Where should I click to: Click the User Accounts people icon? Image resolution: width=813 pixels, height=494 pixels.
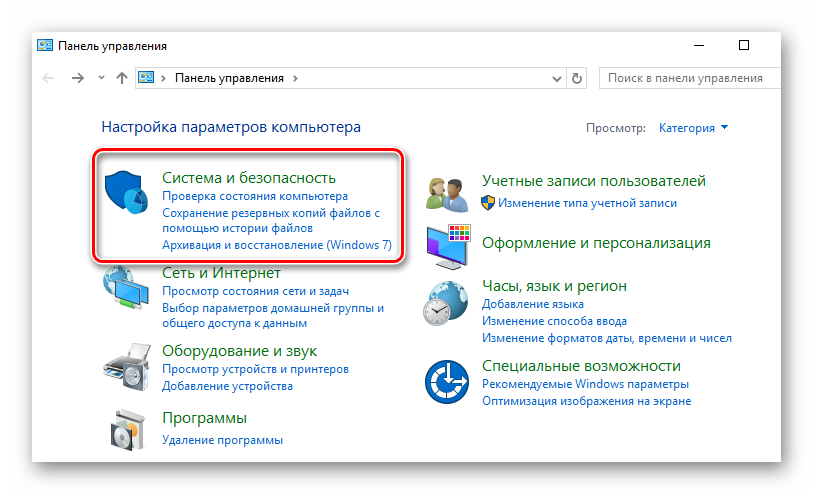447,191
